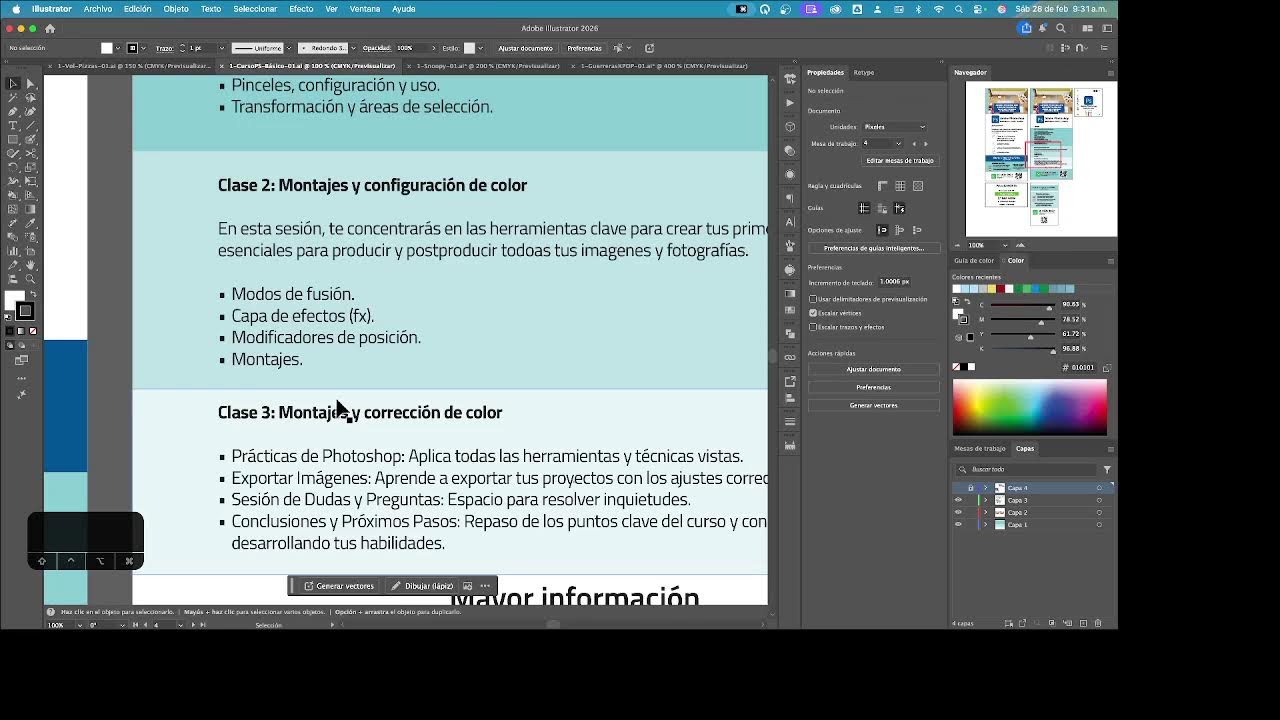Click the swap fill and stroke arrow
The width and height of the screenshot is (1280, 720).
pos(33,292)
